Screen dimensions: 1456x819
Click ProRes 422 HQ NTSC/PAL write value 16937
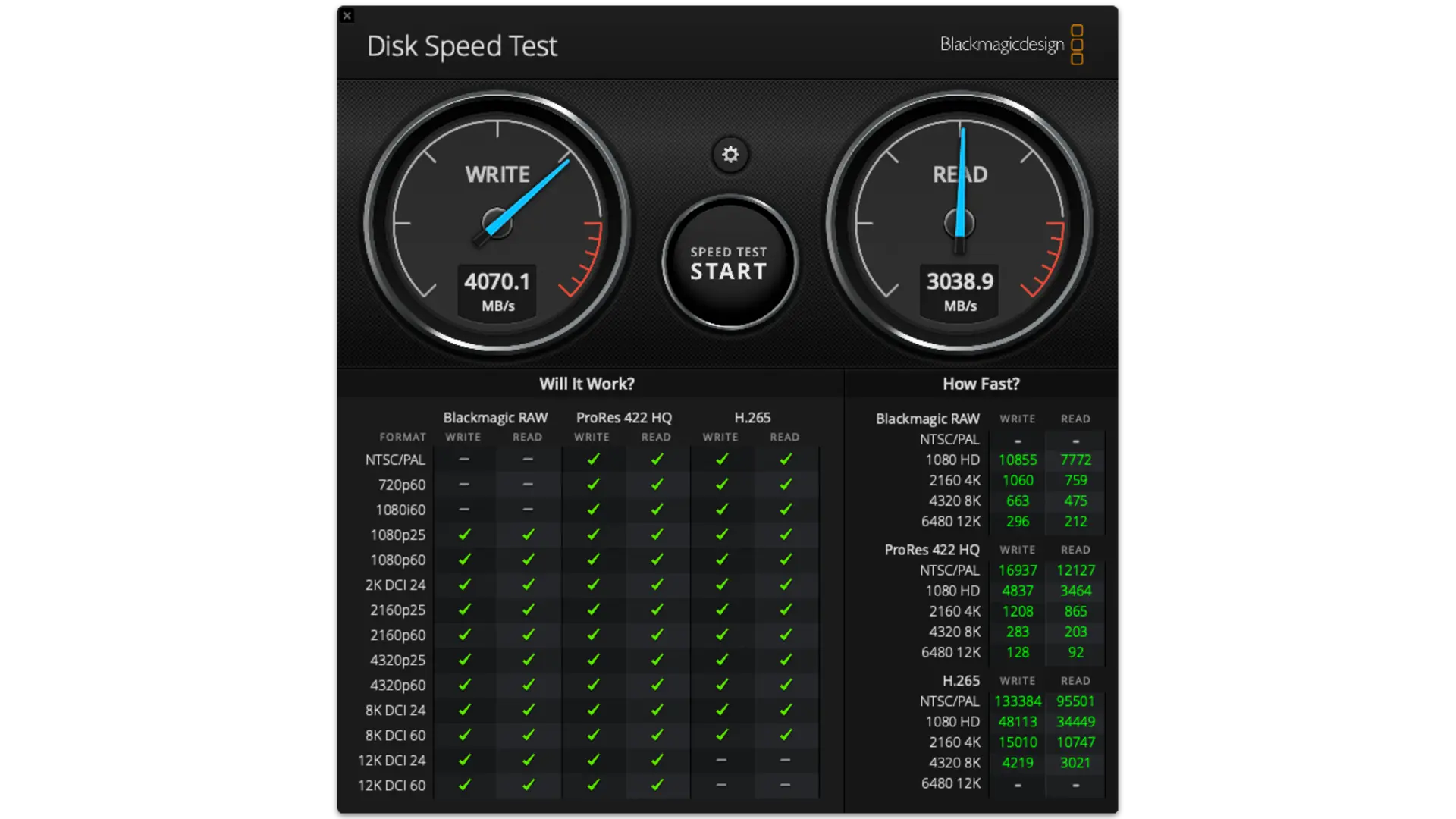[1018, 570]
